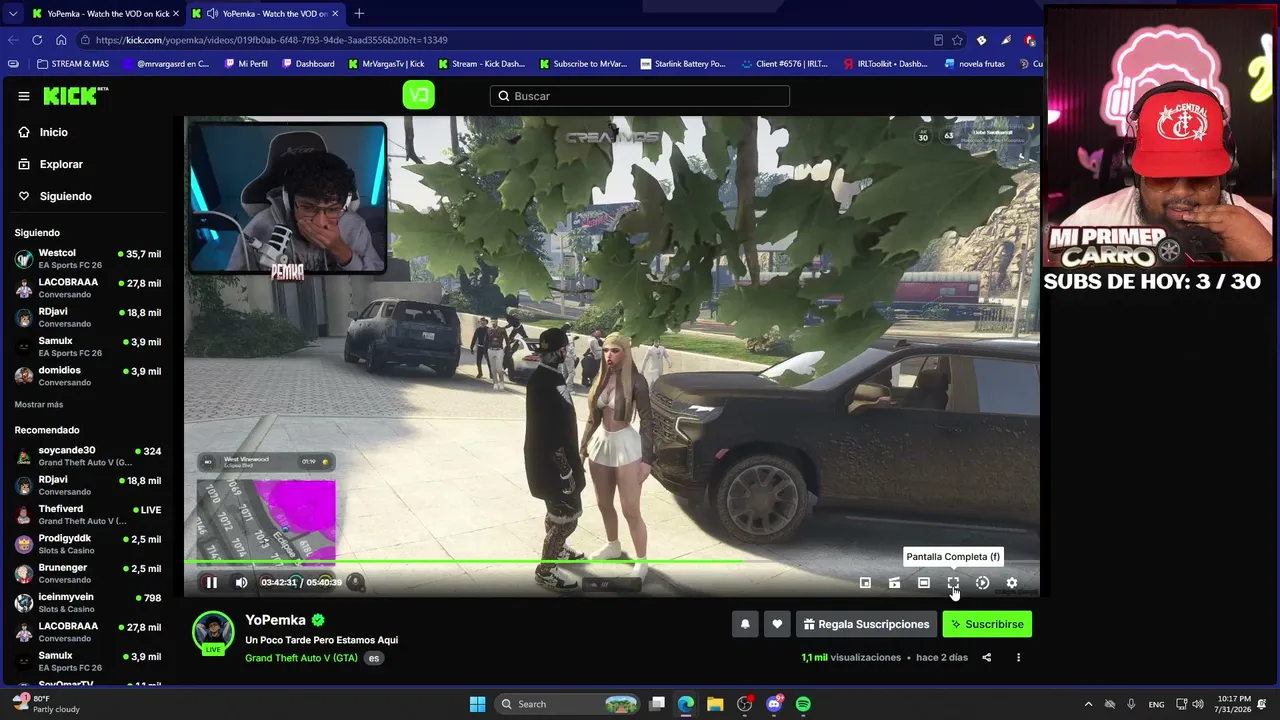Viewport: 1280px width, 720px height.
Task: Click the playback speed icon in player
Action: (982, 583)
